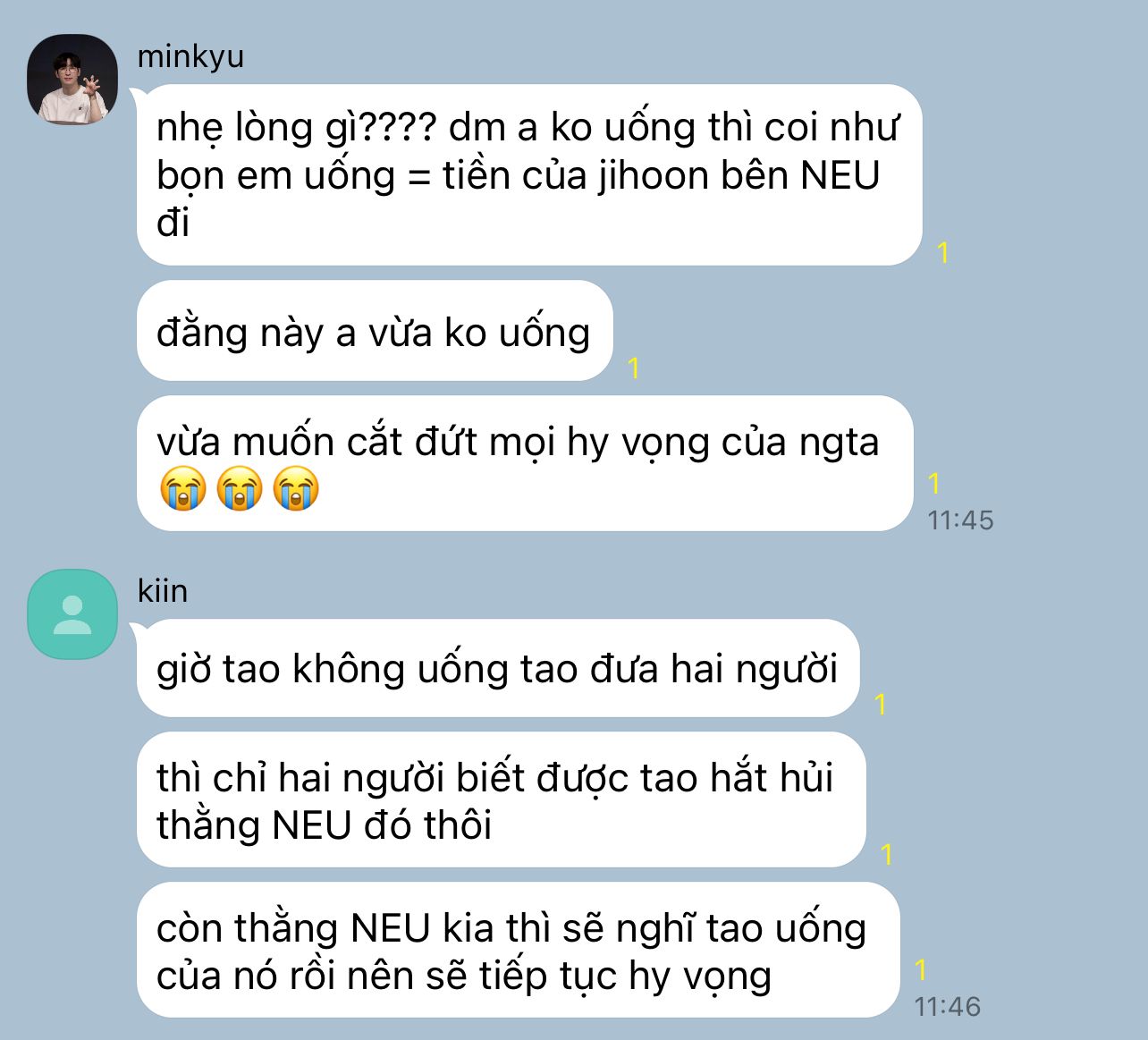
Task: Click the middle crying emoji
Action: click(x=240, y=489)
